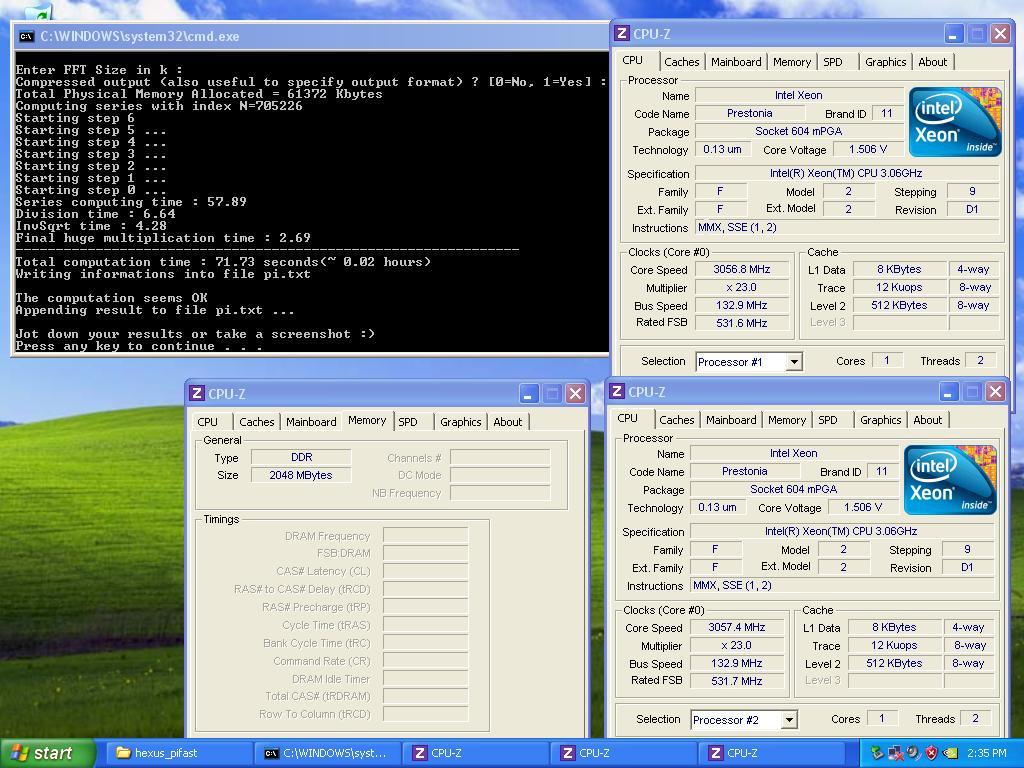The image size is (1024, 768).
Task: Click the cmd.exe window title bar
Action: click(311, 36)
